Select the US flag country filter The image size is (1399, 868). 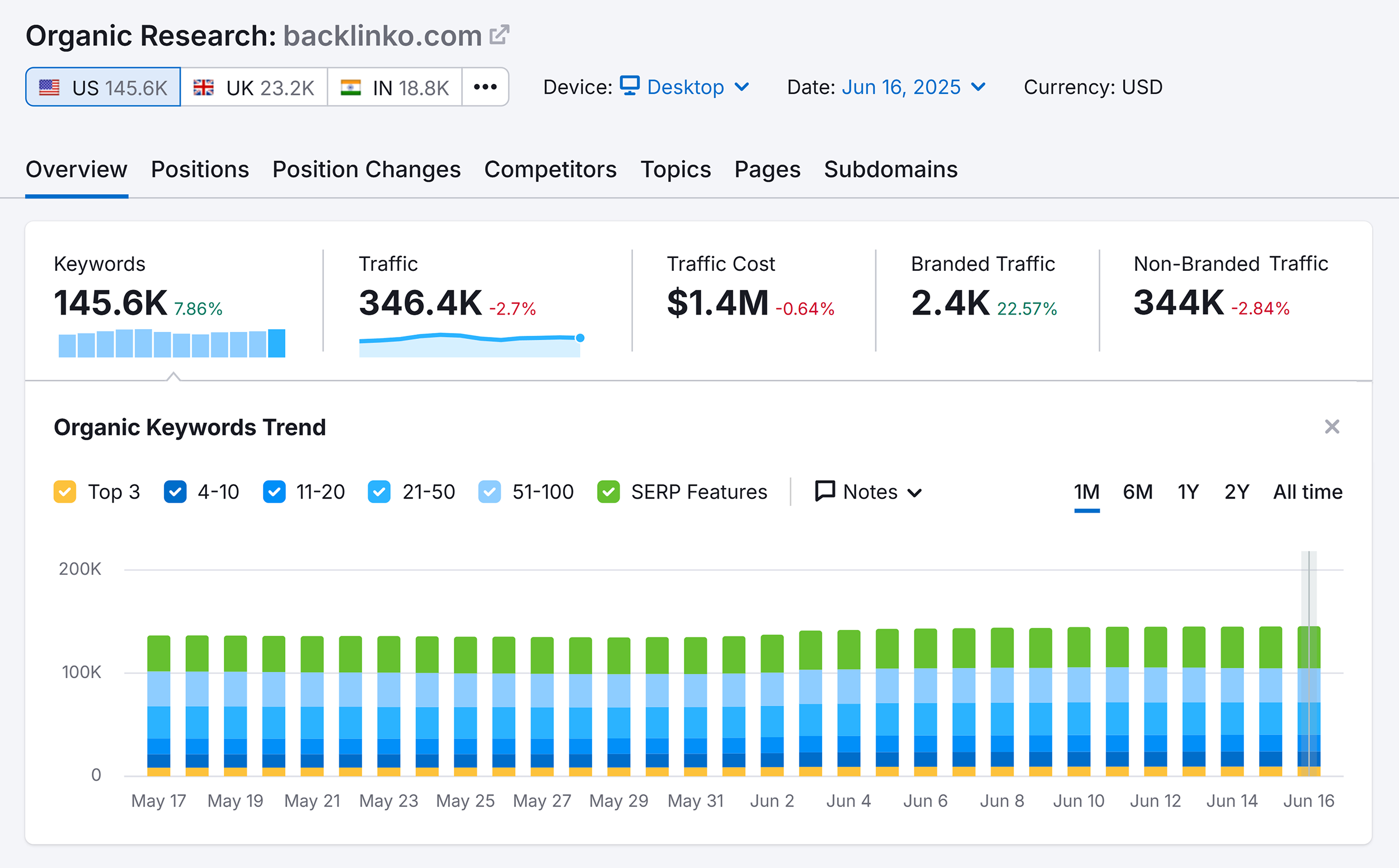102,87
